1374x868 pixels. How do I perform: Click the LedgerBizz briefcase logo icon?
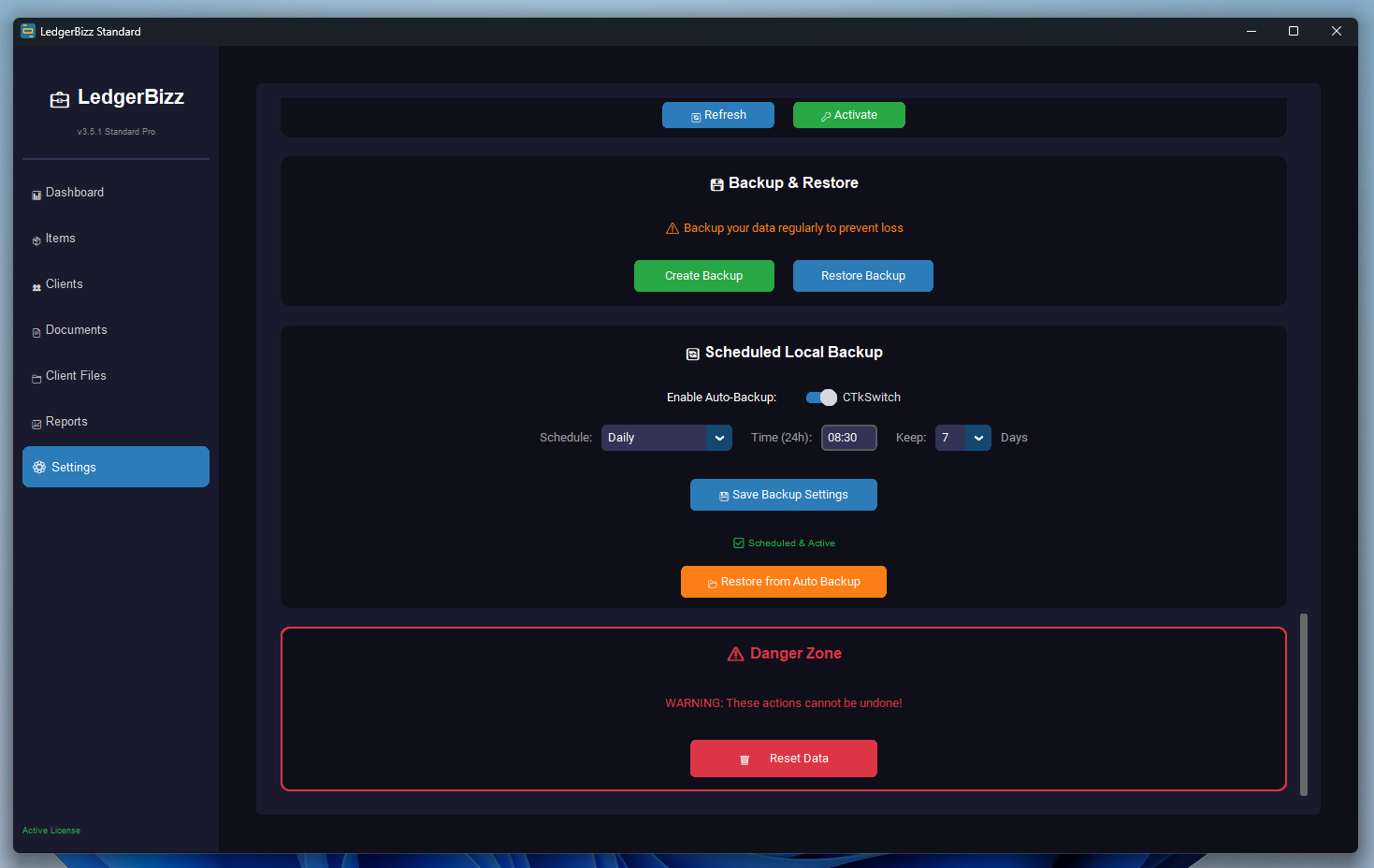point(60,99)
